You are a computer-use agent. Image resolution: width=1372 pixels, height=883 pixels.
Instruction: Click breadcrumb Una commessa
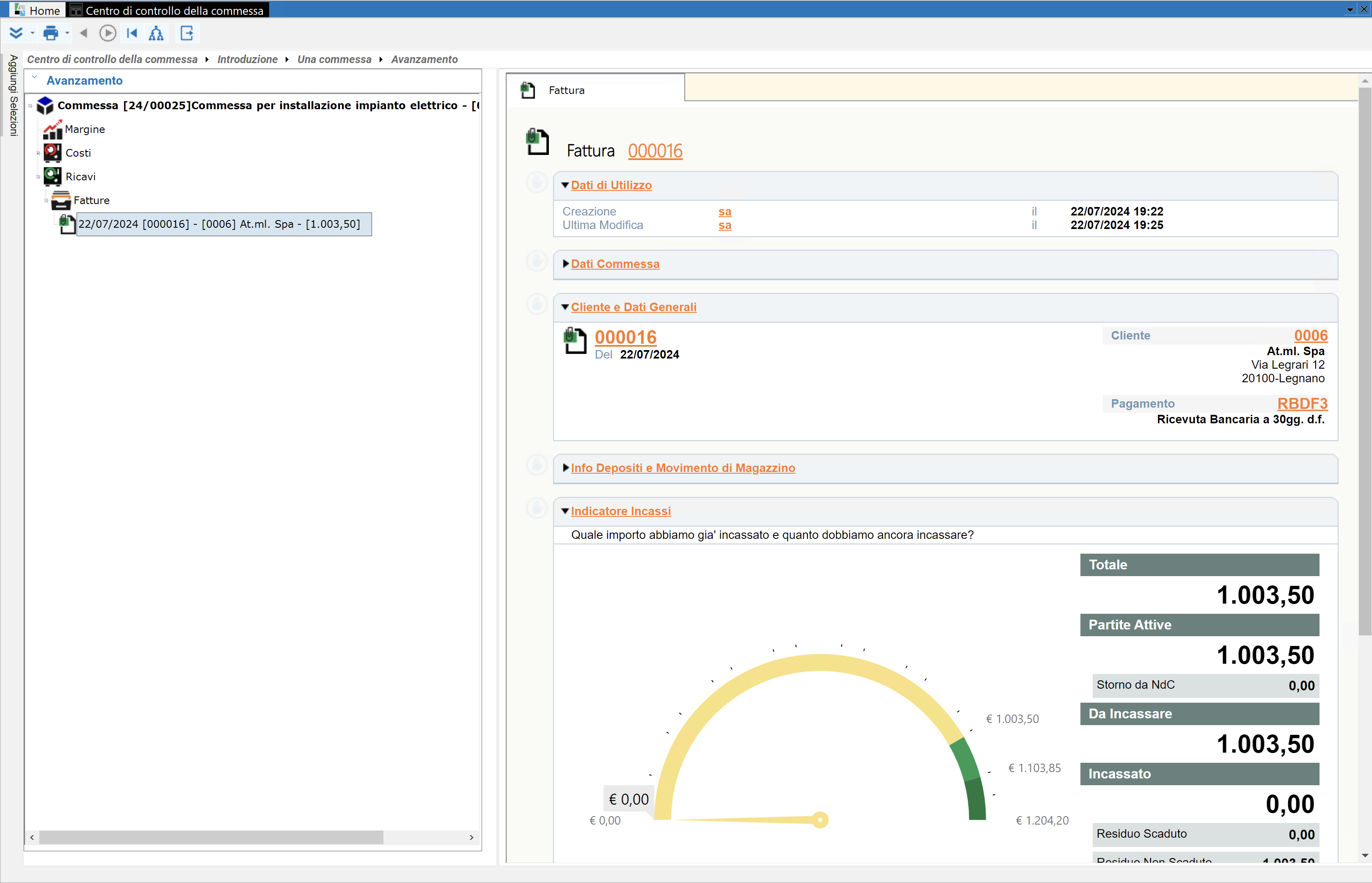pos(334,59)
